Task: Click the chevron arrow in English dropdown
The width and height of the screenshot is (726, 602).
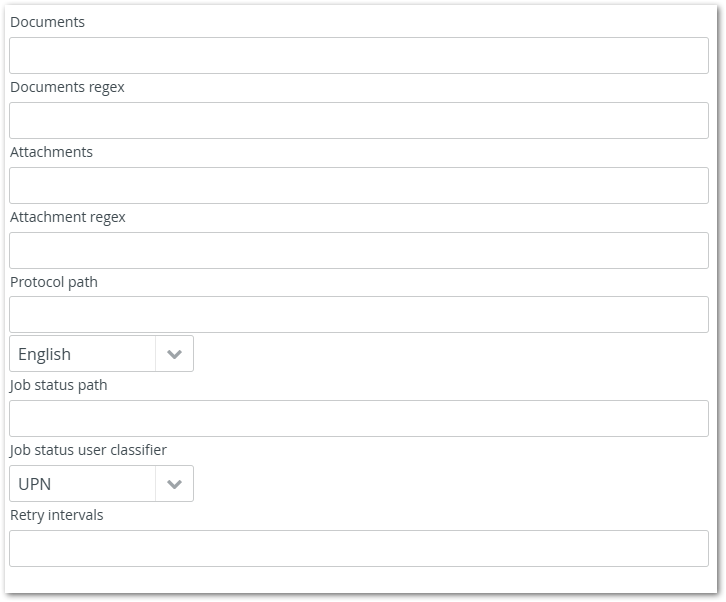Action: tap(174, 354)
